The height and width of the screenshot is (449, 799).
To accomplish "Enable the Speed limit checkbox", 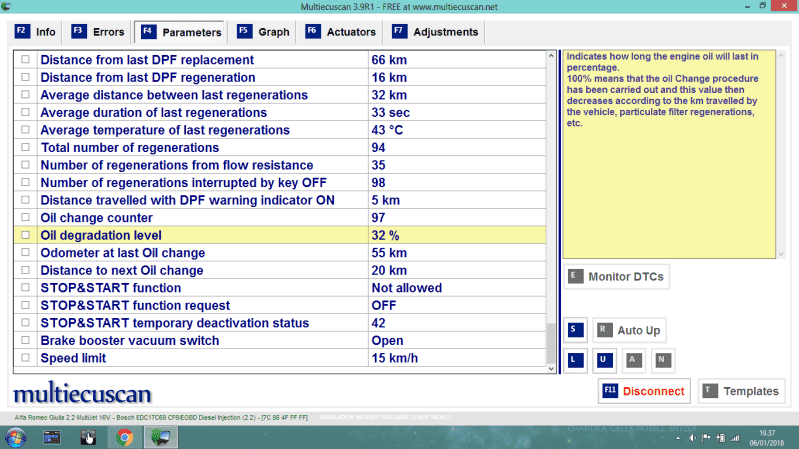I will tap(25, 358).
